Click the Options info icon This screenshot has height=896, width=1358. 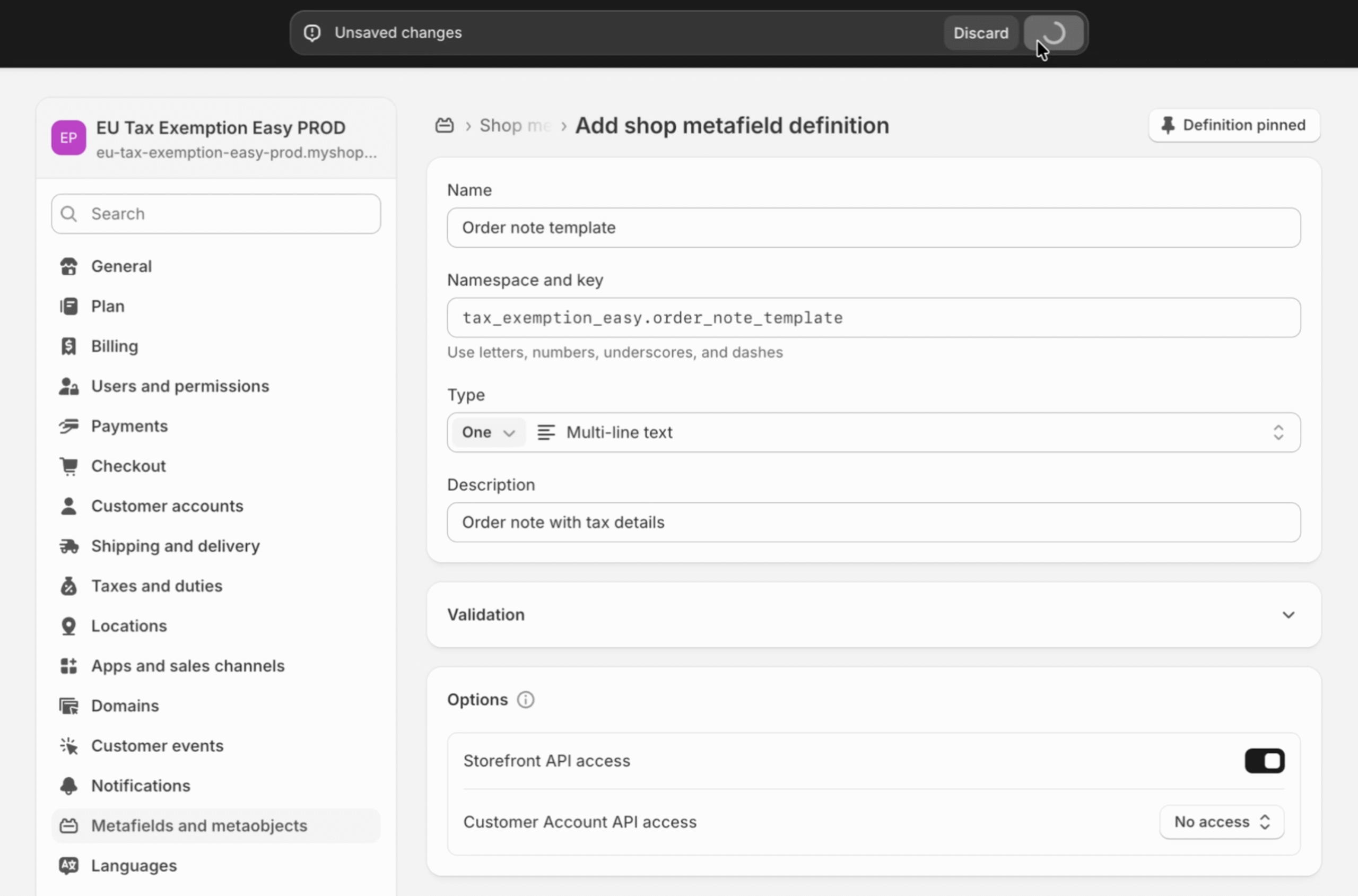click(525, 699)
